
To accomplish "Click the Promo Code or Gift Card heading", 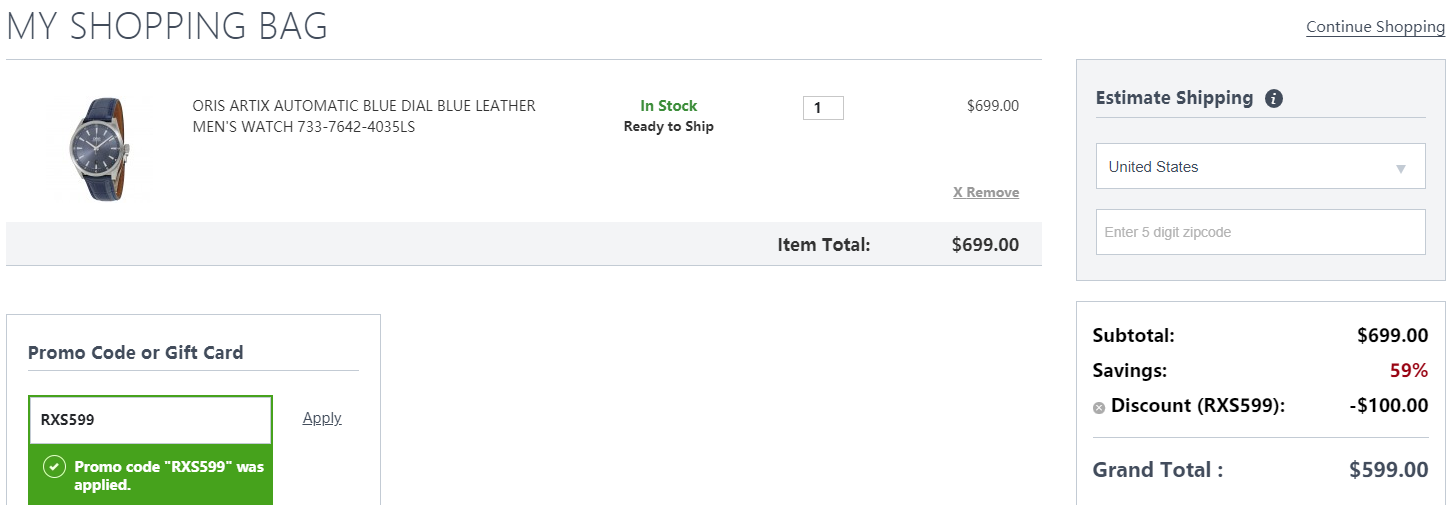I will pyautogui.click(x=136, y=352).
